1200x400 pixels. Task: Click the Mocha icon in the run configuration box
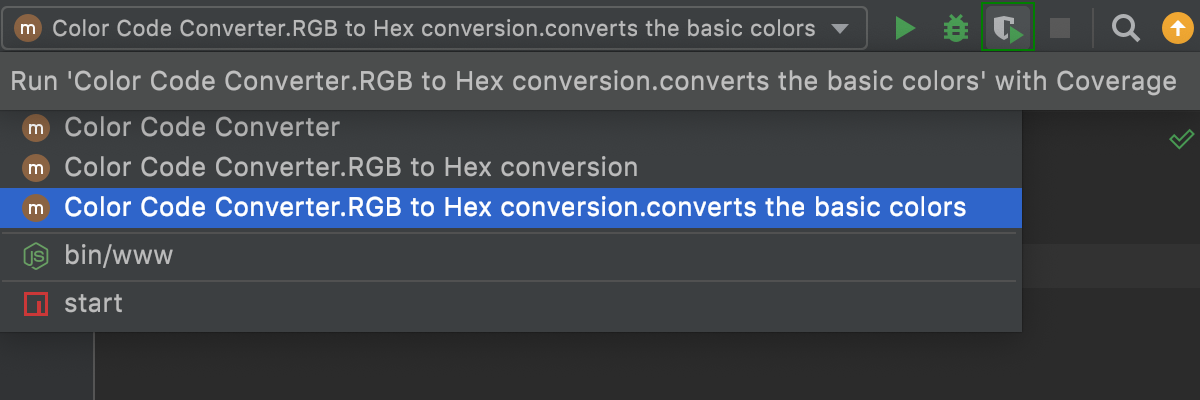pos(29,29)
